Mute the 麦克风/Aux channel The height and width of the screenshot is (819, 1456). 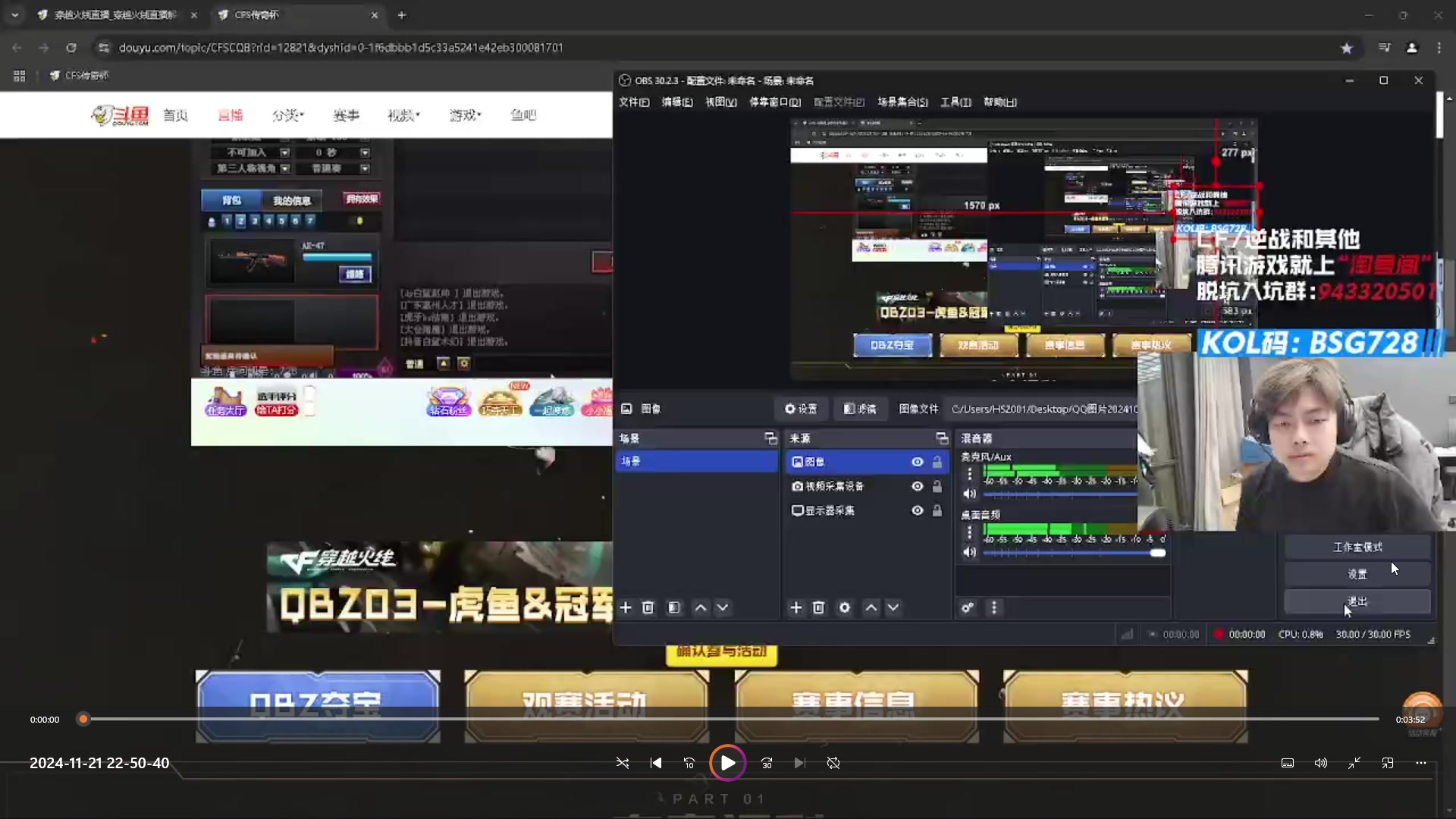[x=969, y=494]
